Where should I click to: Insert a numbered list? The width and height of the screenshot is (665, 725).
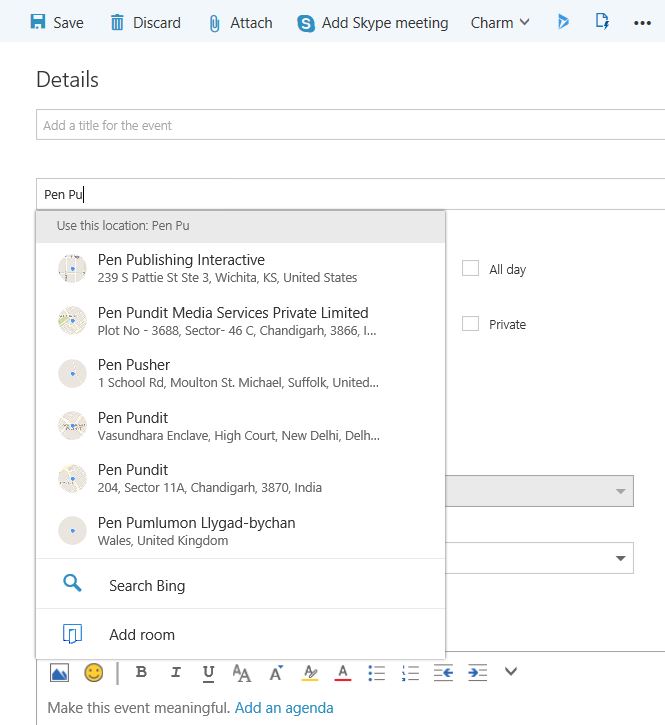point(410,673)
